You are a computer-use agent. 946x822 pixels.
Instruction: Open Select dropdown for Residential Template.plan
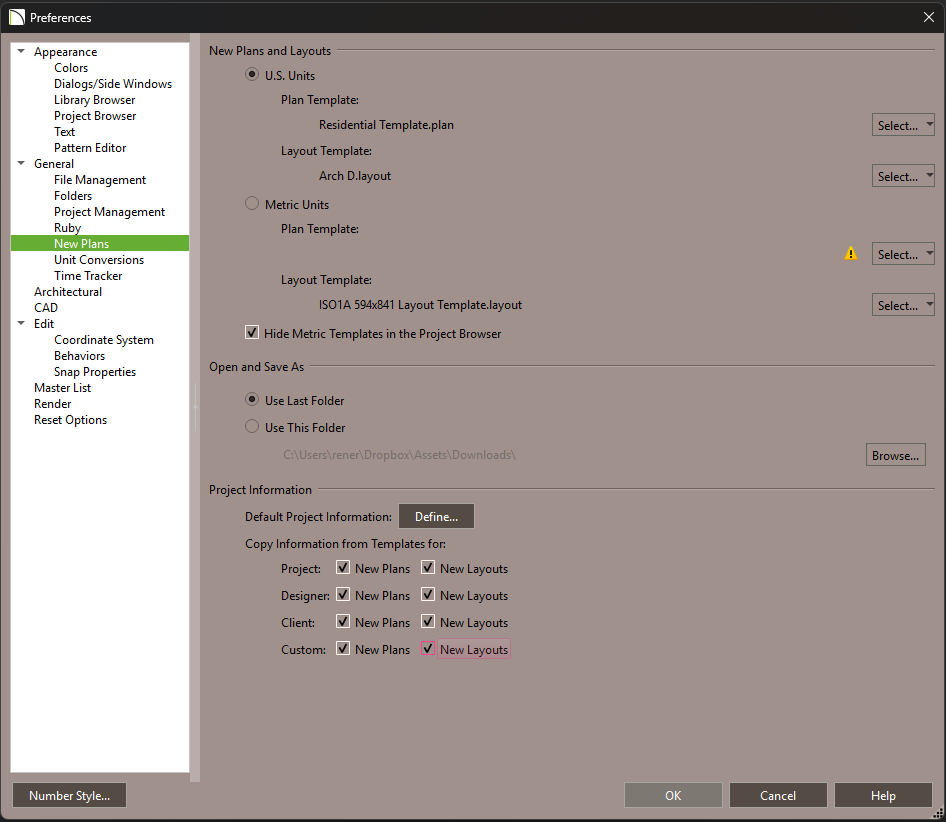(x=903, y=125)
